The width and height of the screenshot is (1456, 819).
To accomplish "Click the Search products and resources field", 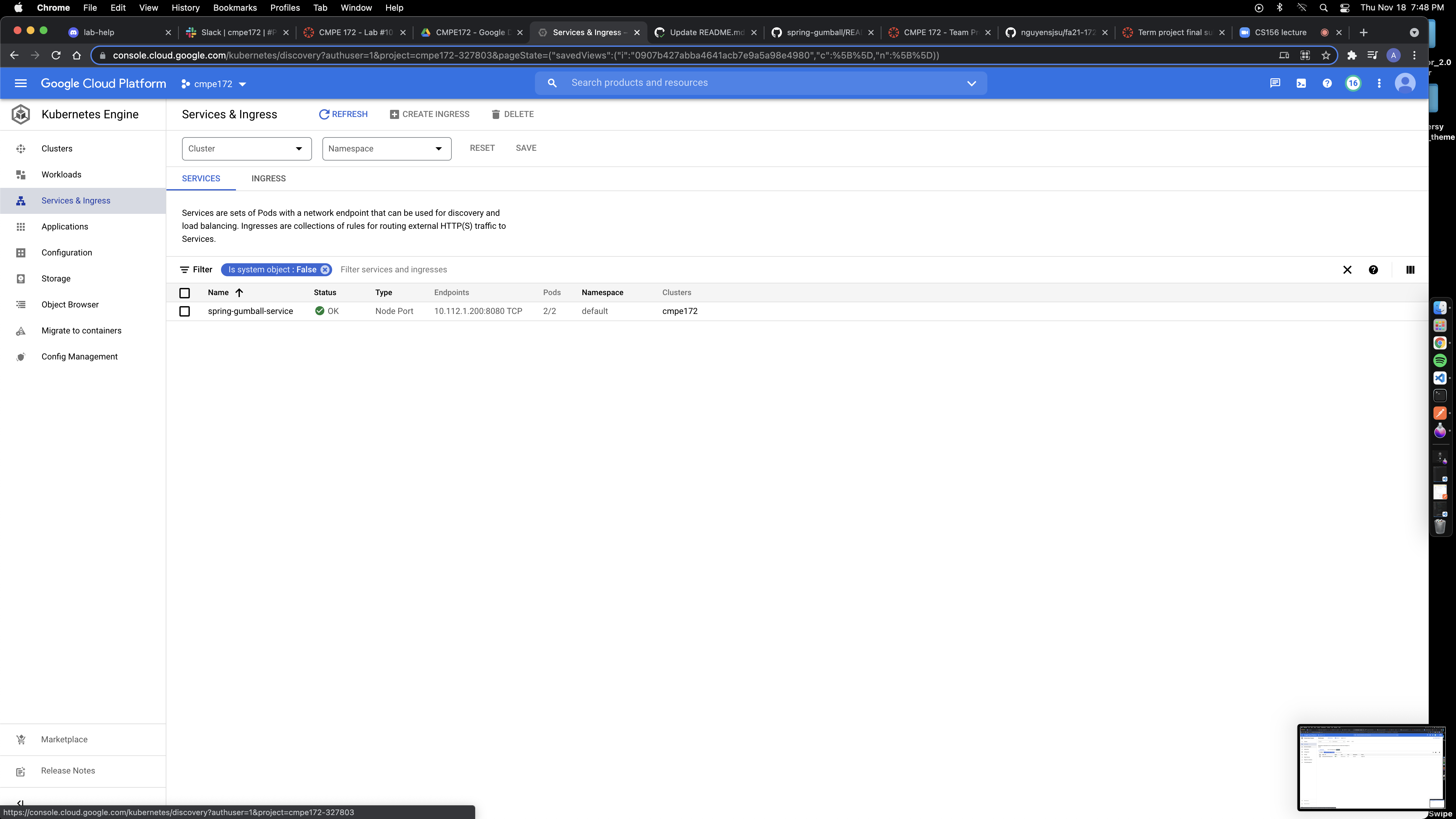I will pos(757,83).
